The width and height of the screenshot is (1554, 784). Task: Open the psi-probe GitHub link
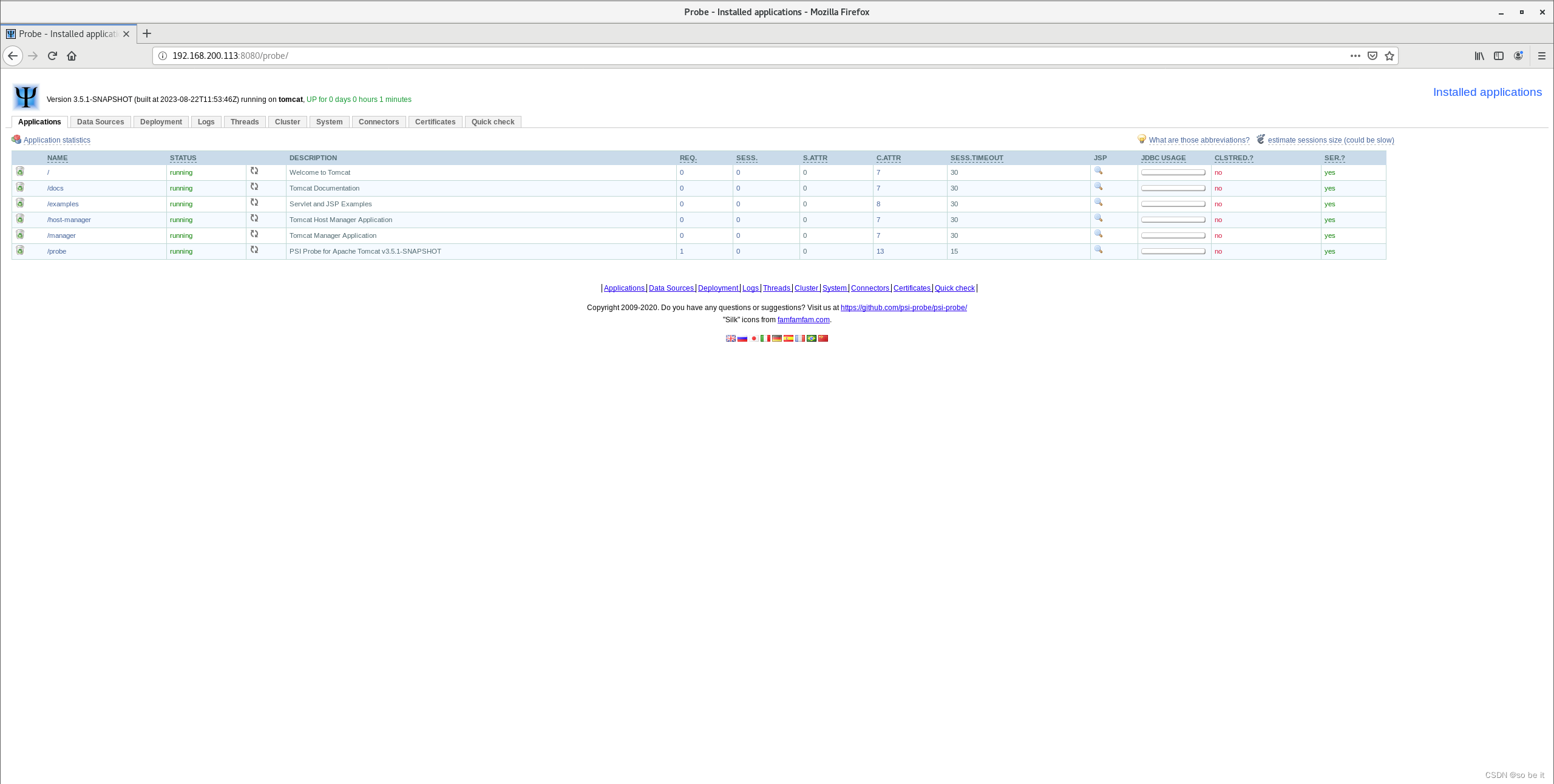pos(904,308)
